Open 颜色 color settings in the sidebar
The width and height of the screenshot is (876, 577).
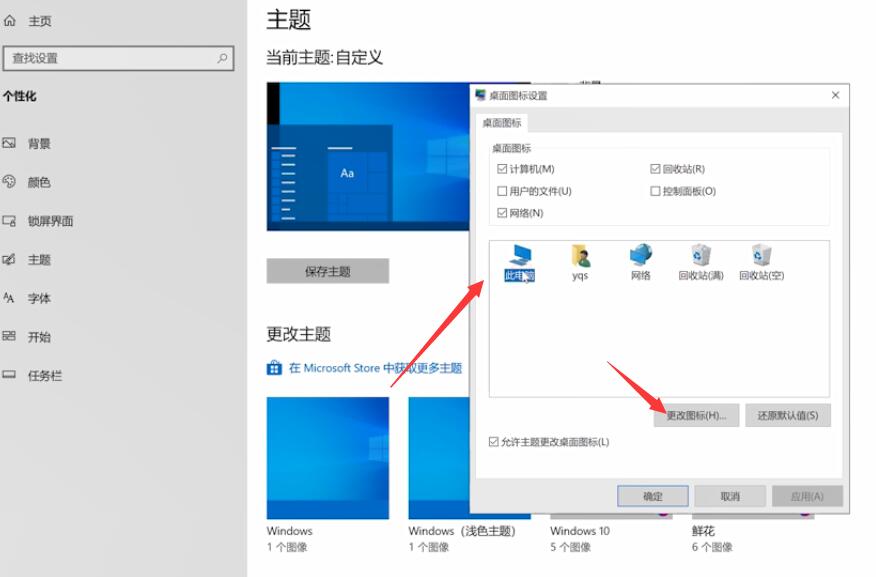point(39,182)
